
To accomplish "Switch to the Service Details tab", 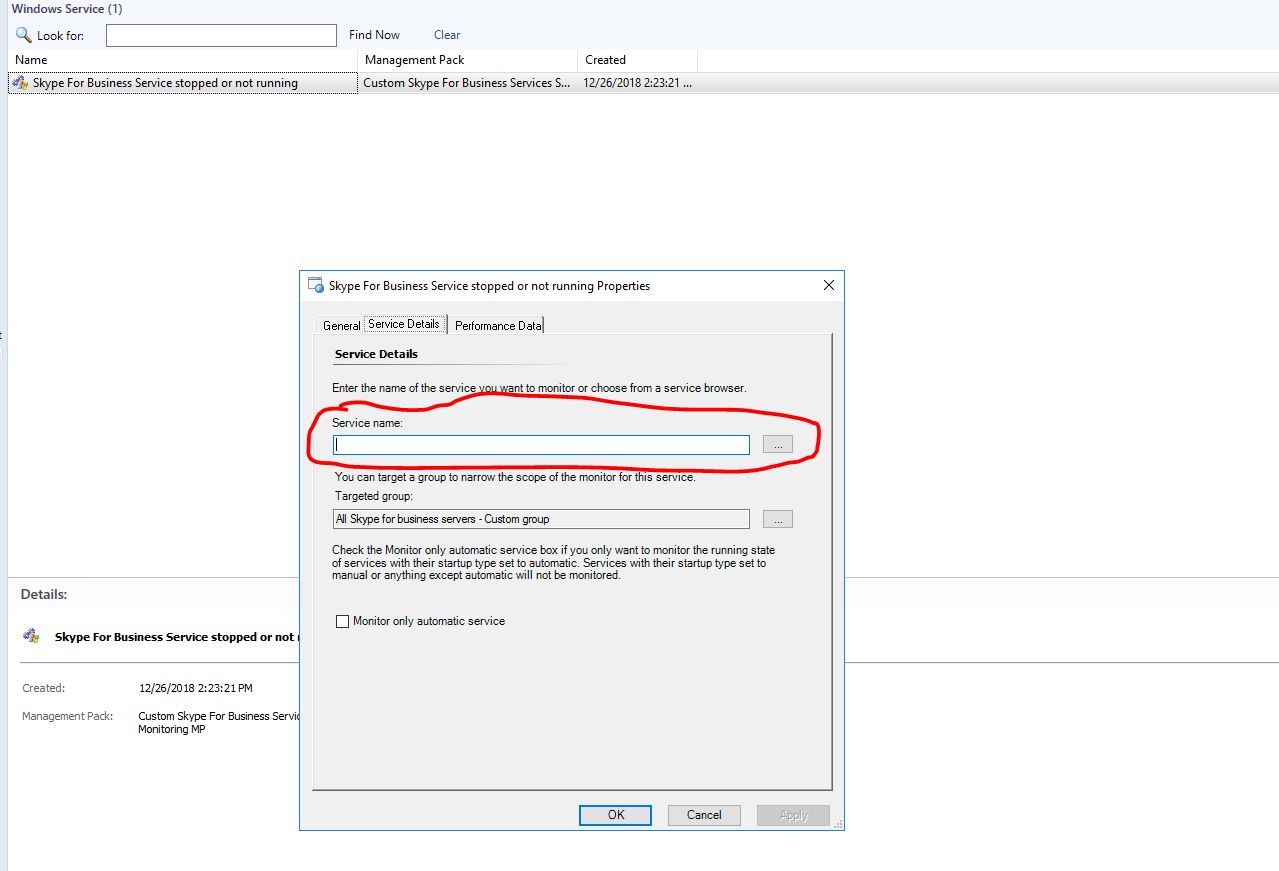I will pyautogui.click(x=404, y=324).
